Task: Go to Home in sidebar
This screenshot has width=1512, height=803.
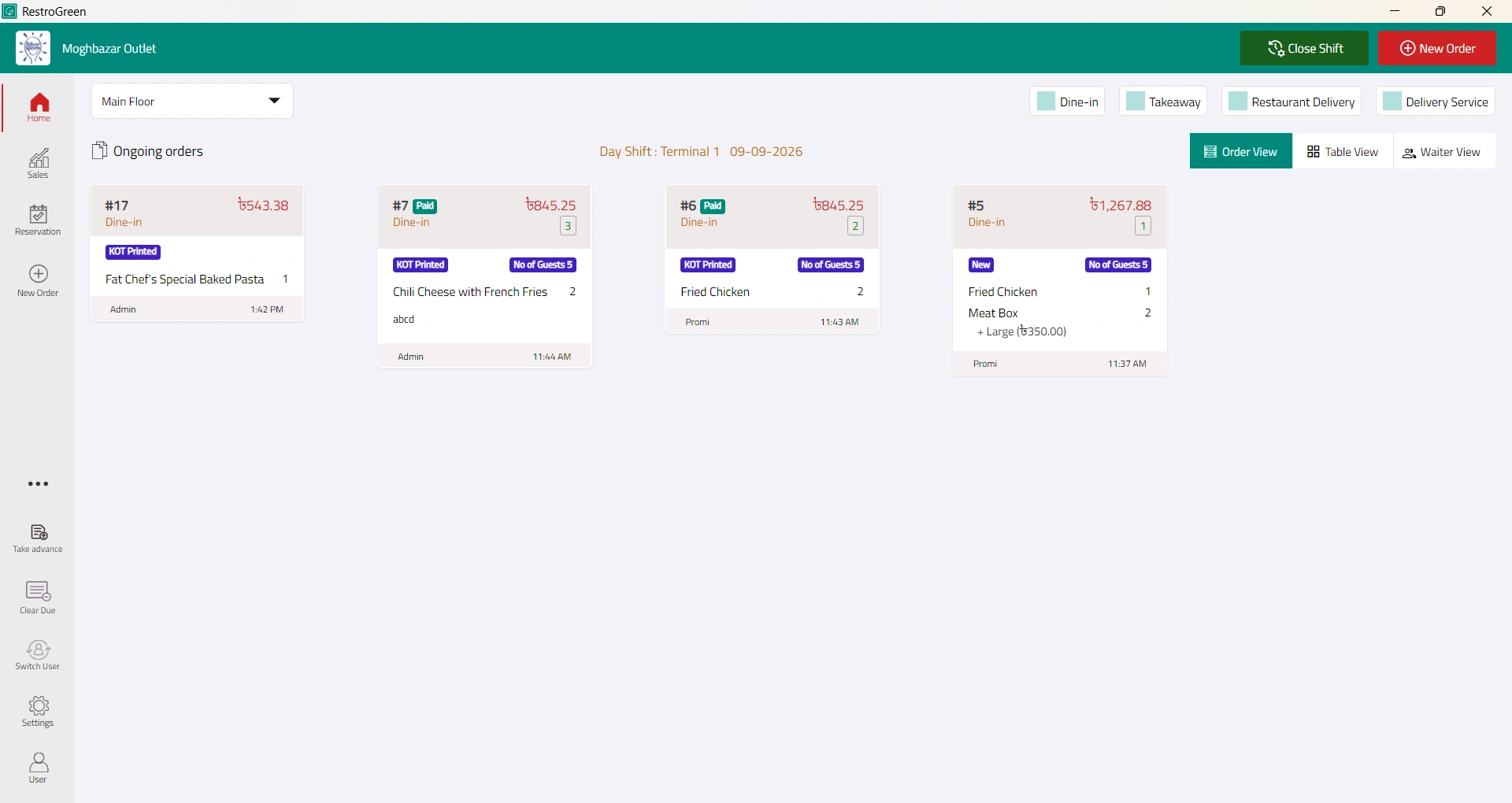Action: pyautogui.click(x=38, y=108)
